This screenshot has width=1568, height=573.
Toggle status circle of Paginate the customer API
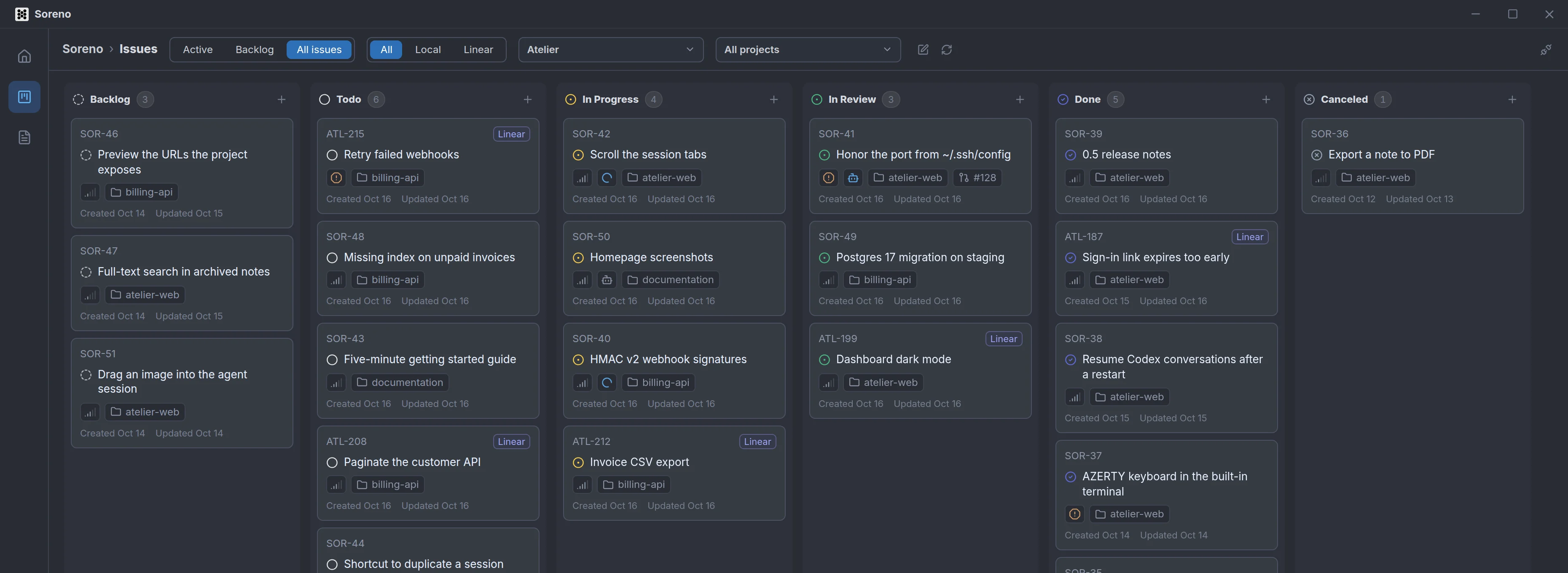[332, 463]
